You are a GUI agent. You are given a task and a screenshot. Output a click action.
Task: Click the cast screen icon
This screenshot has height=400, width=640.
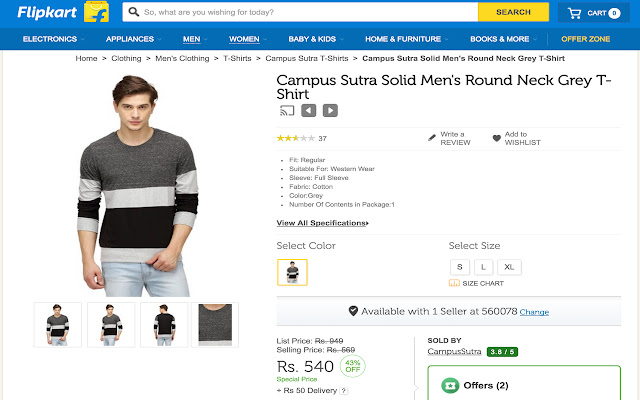(287, 111)
